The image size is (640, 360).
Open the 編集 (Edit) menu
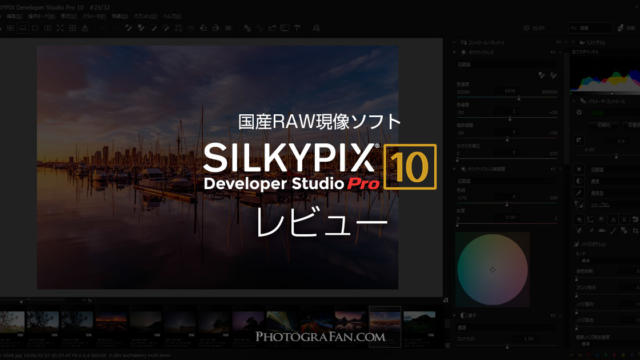(x=14, y=16)
